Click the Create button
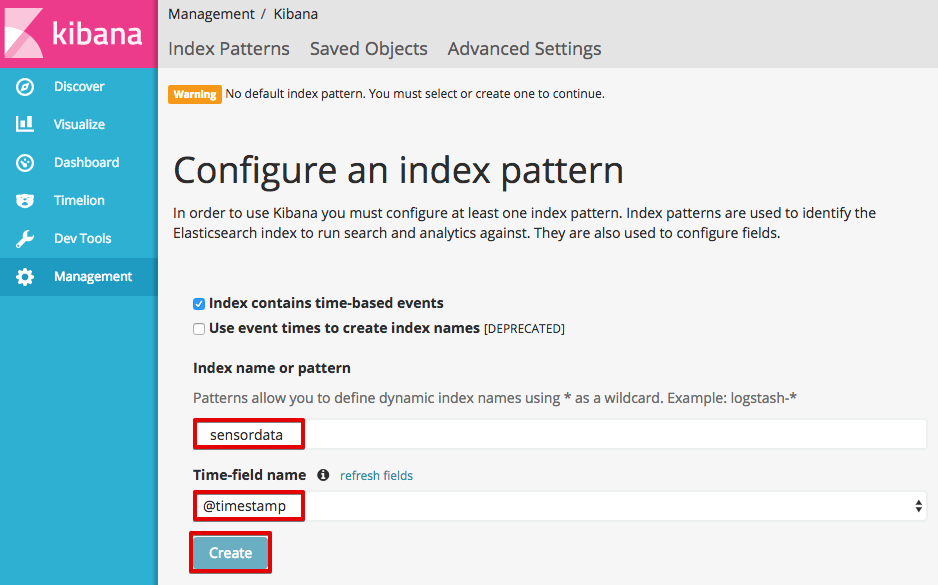Screen dimensions: 938x585 coord(230,553)
